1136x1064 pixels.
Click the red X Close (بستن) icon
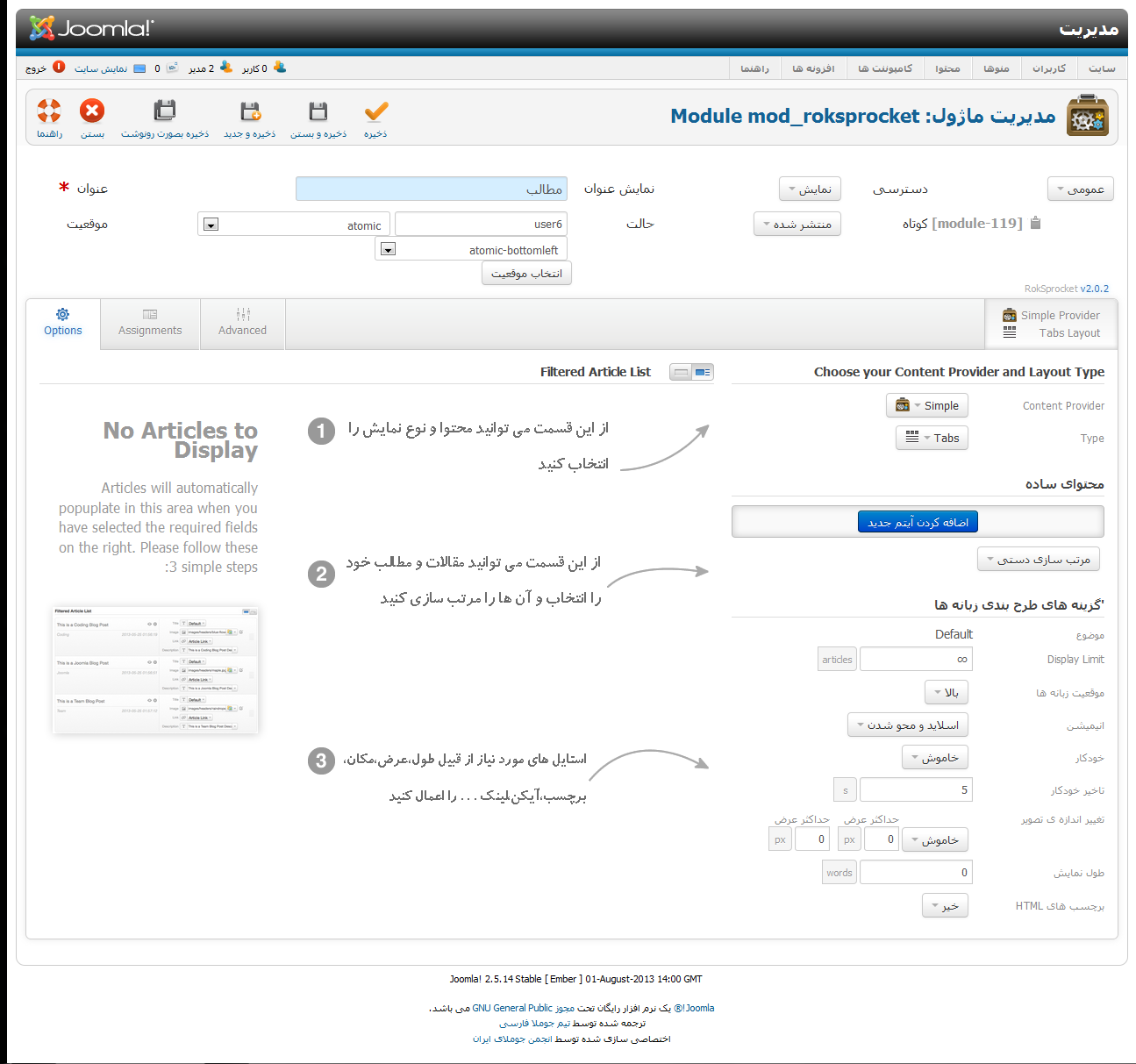click(92, 111)
